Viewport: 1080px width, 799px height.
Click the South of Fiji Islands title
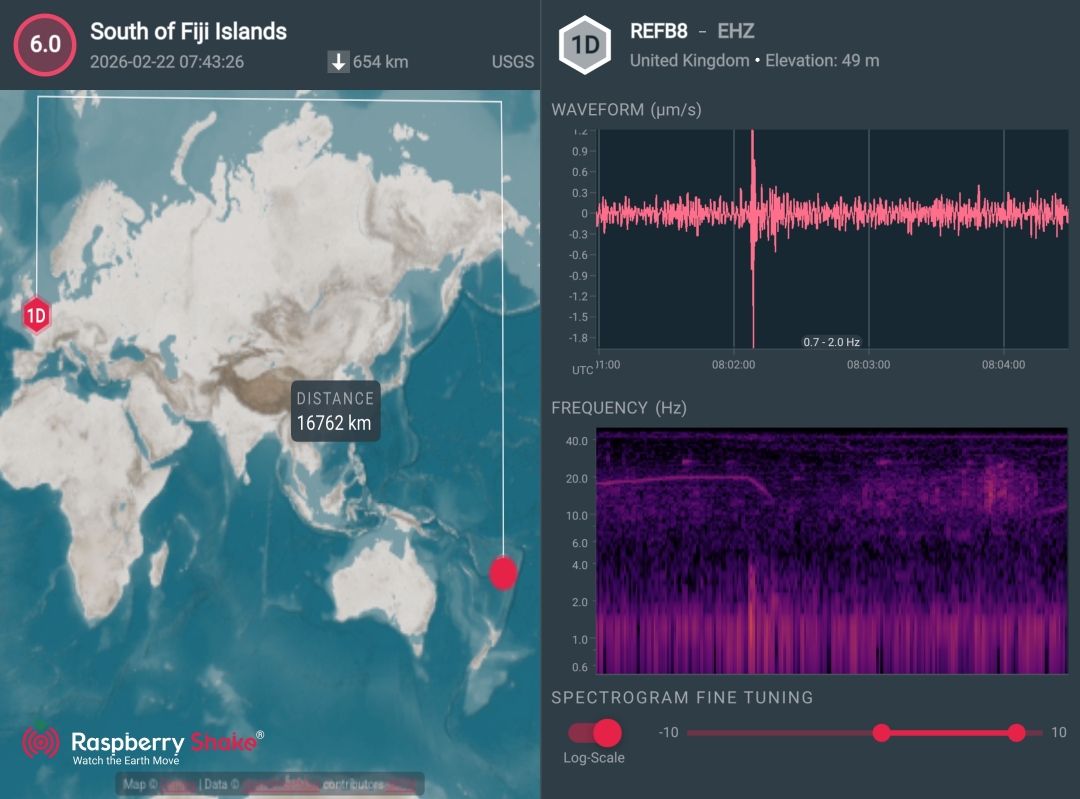pos(188,31)
